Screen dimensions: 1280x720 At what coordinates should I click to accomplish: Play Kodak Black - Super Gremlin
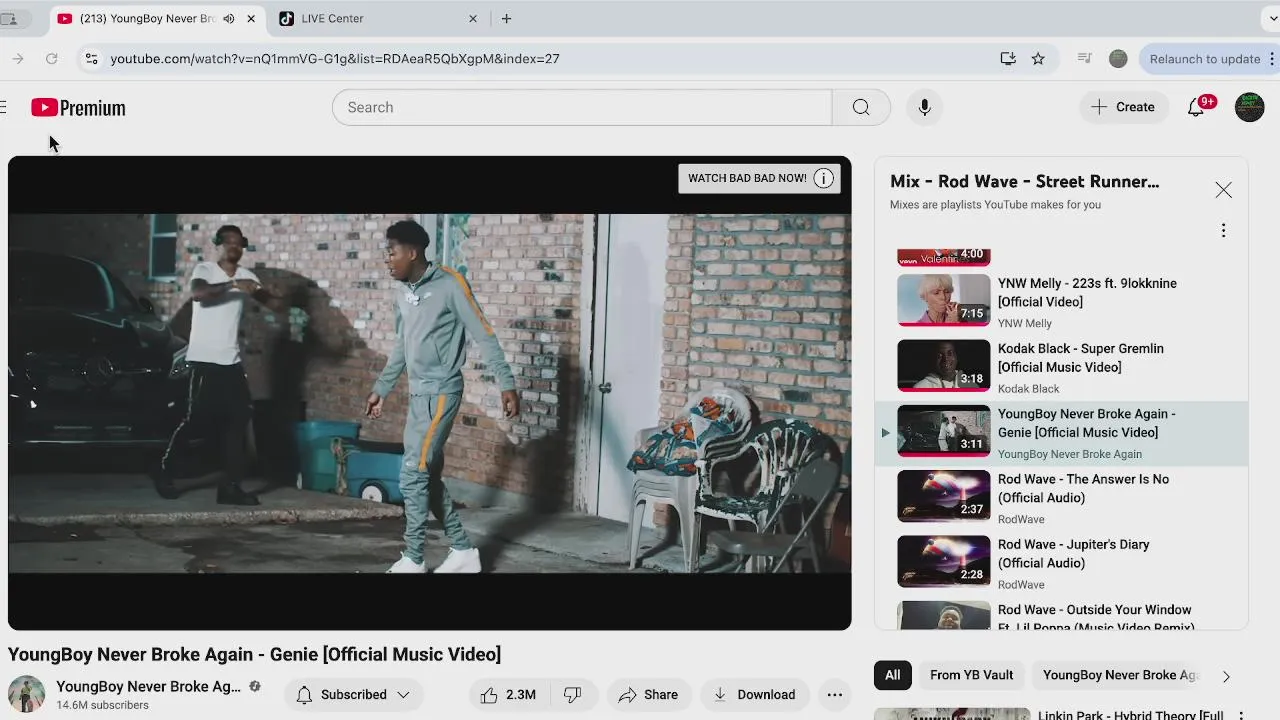(1061, 367)
